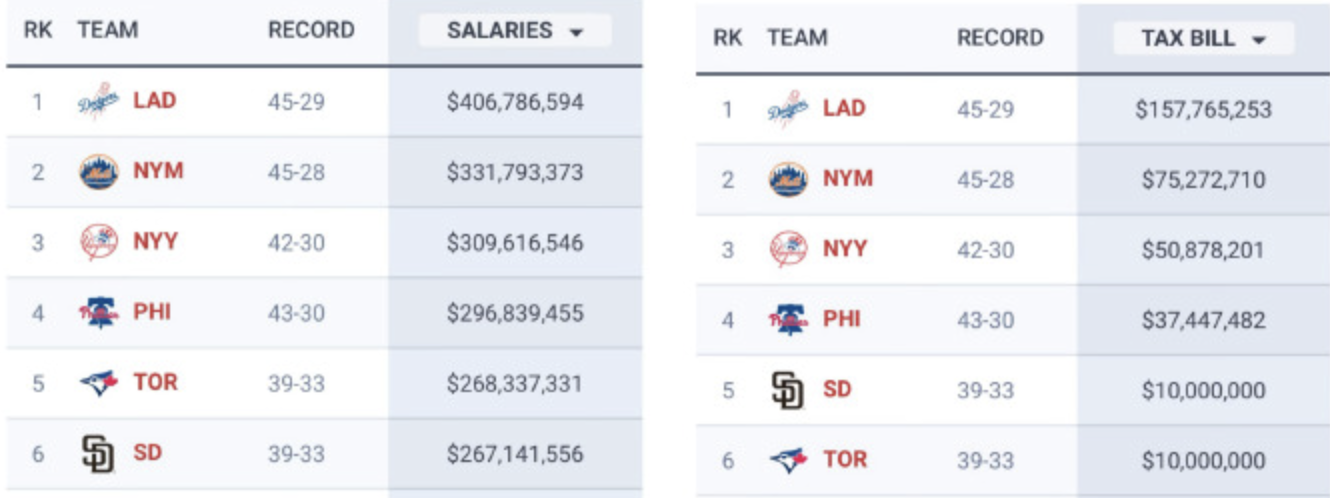Click the Mets $75,272,710 tax bill value
The image size is (1330, 498).
pyautogui.click(x=1203, y=180)
